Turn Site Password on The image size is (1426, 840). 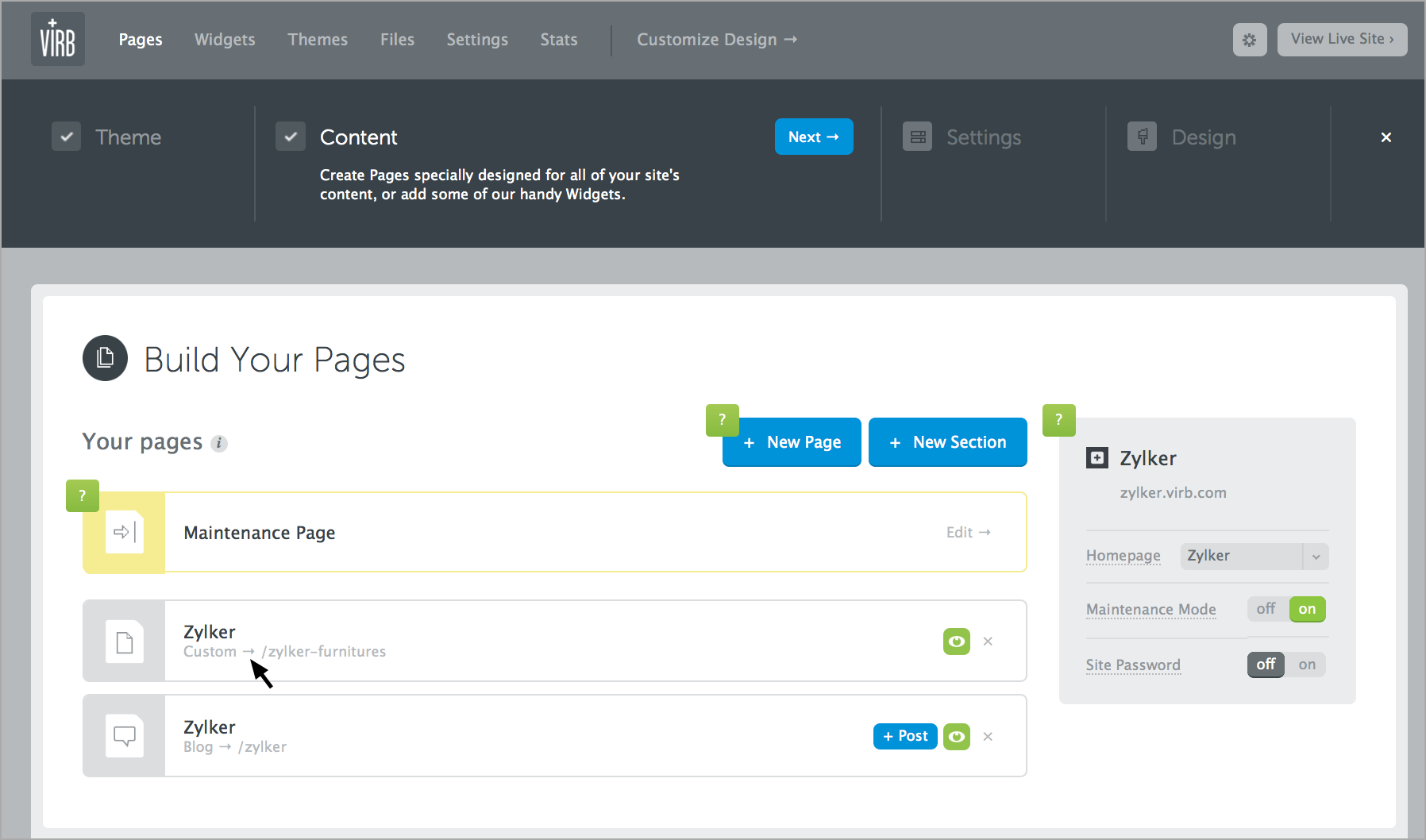(x=1307, y=665)
